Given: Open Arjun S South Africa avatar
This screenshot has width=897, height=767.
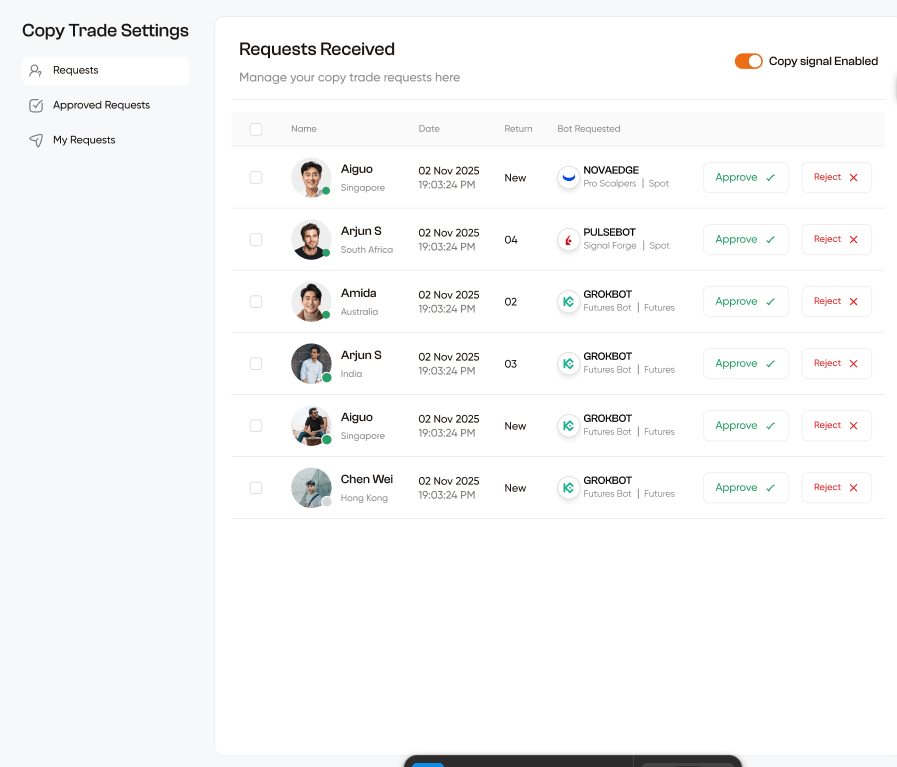Looking at the screenshot, I should [x=311, y=240].
